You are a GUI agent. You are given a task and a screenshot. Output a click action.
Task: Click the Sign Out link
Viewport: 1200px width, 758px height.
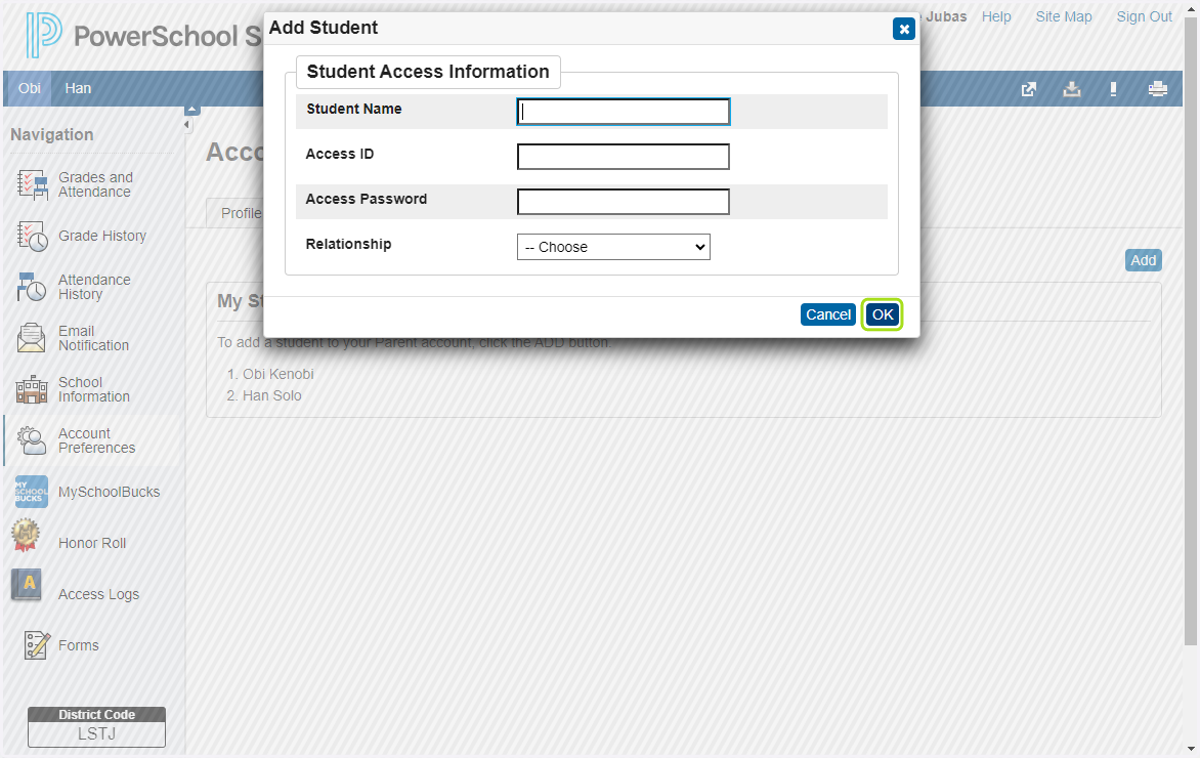pos(1144,17)
